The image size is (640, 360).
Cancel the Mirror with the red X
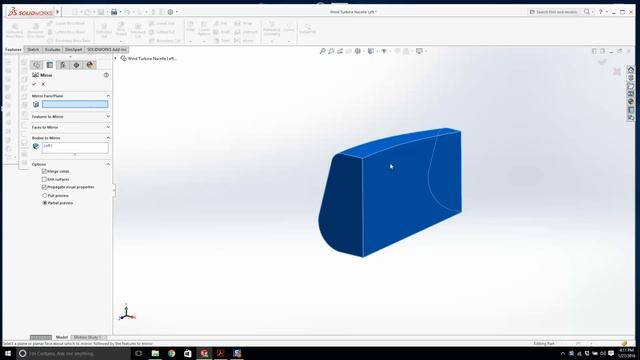click(43, 84)
